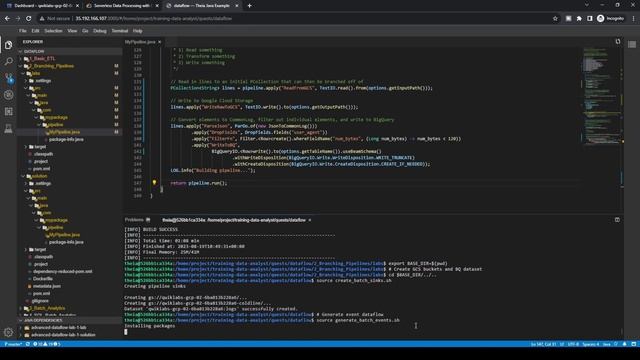
Task: Expand advanced-dataflow-lab-1-solution dependency
Action: (20, 335)
